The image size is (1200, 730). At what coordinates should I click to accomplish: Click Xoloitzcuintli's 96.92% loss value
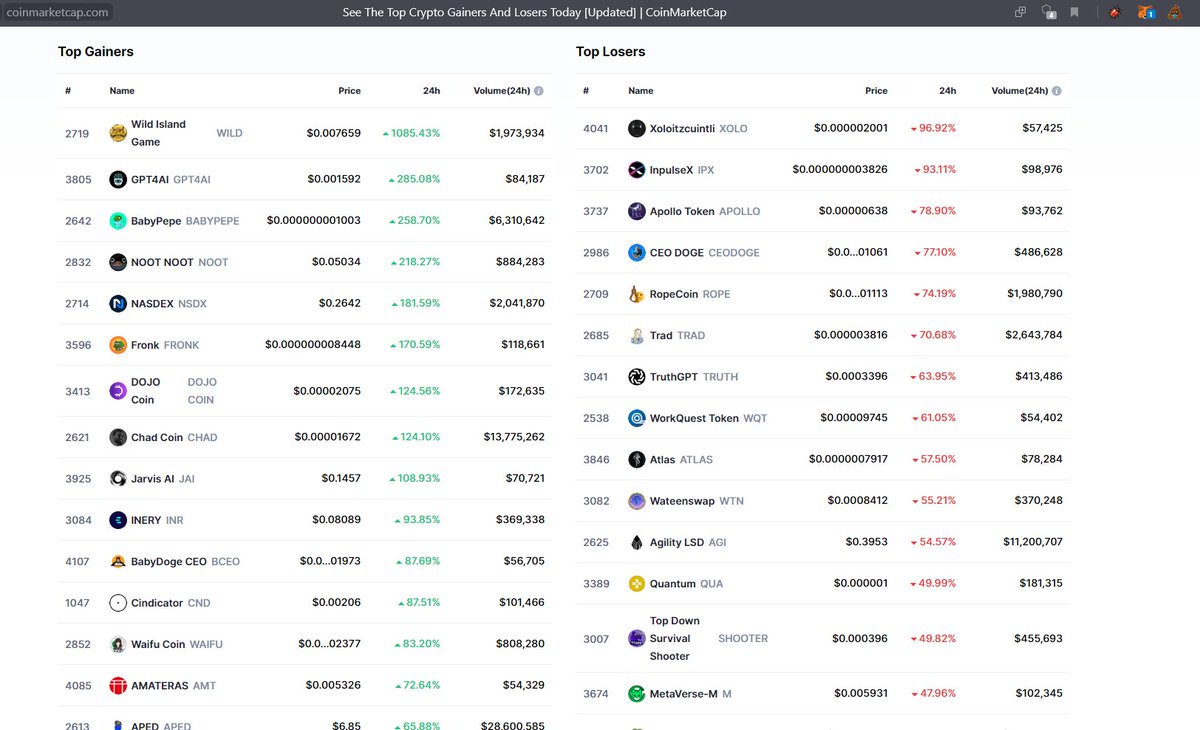(933, 128)
